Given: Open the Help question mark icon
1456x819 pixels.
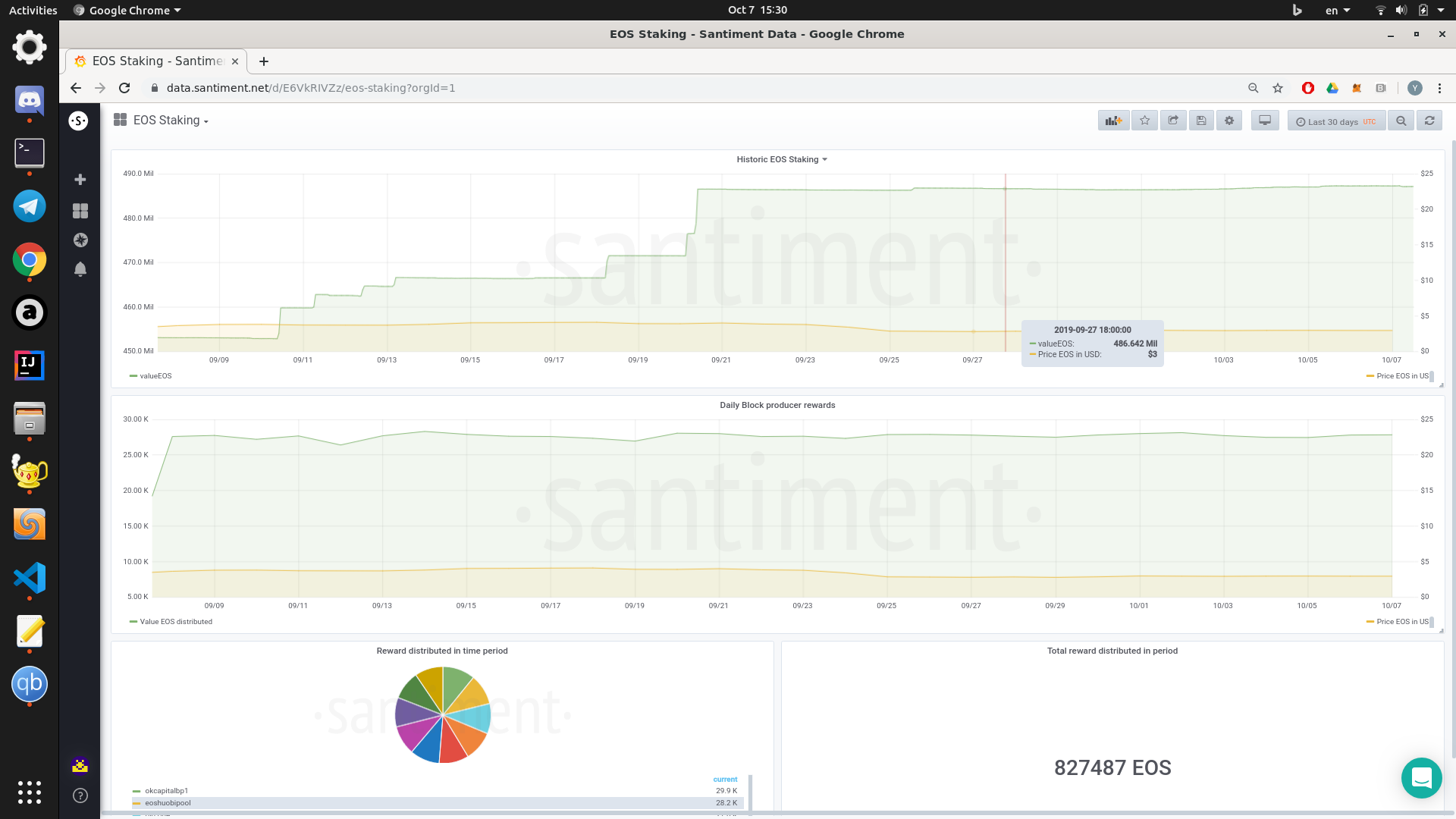Looking at the screenshot, I should pos(80,795).
